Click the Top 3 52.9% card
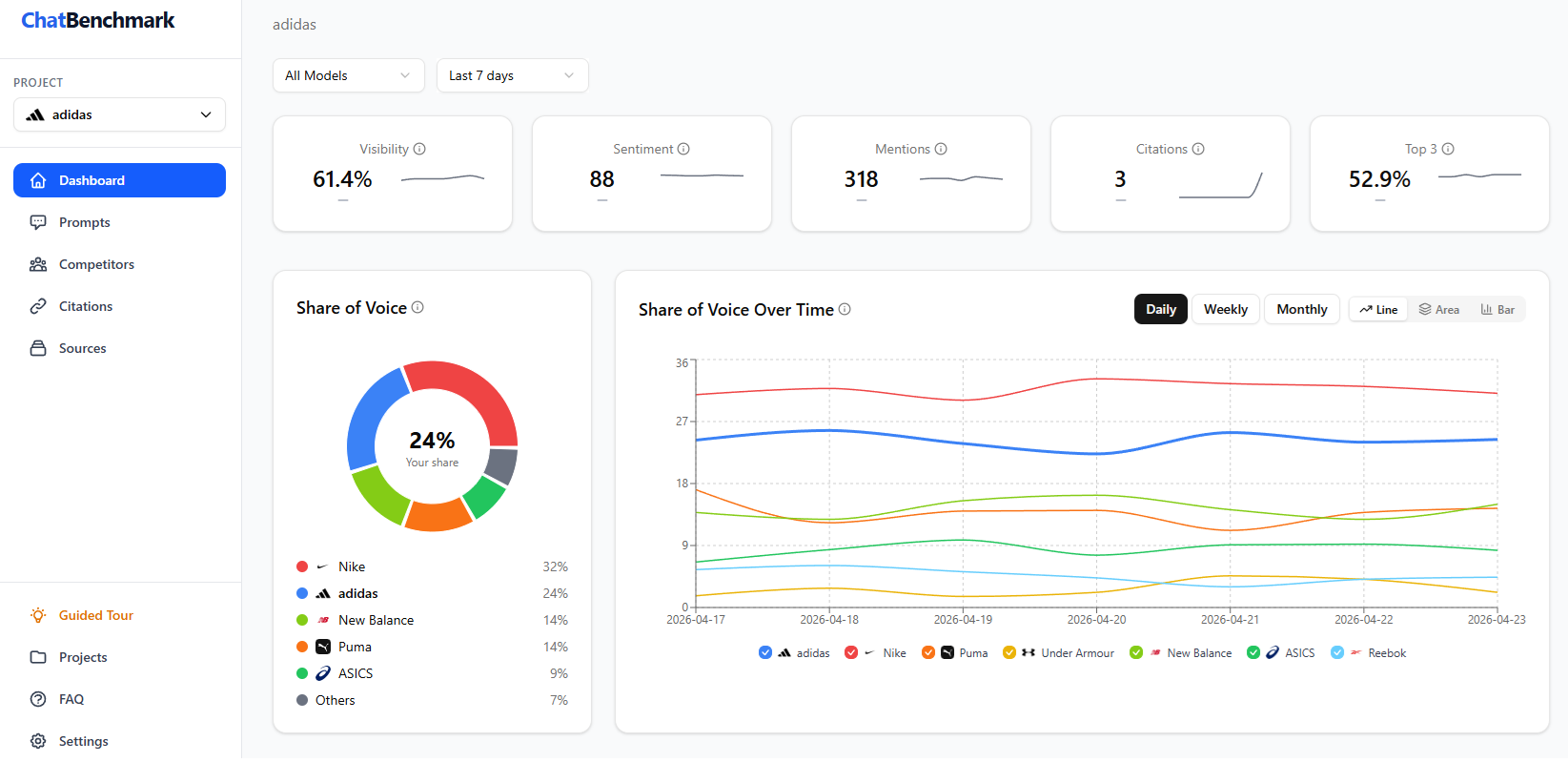Viewport: 1568px width, 762px height. tap(1430, 174)
